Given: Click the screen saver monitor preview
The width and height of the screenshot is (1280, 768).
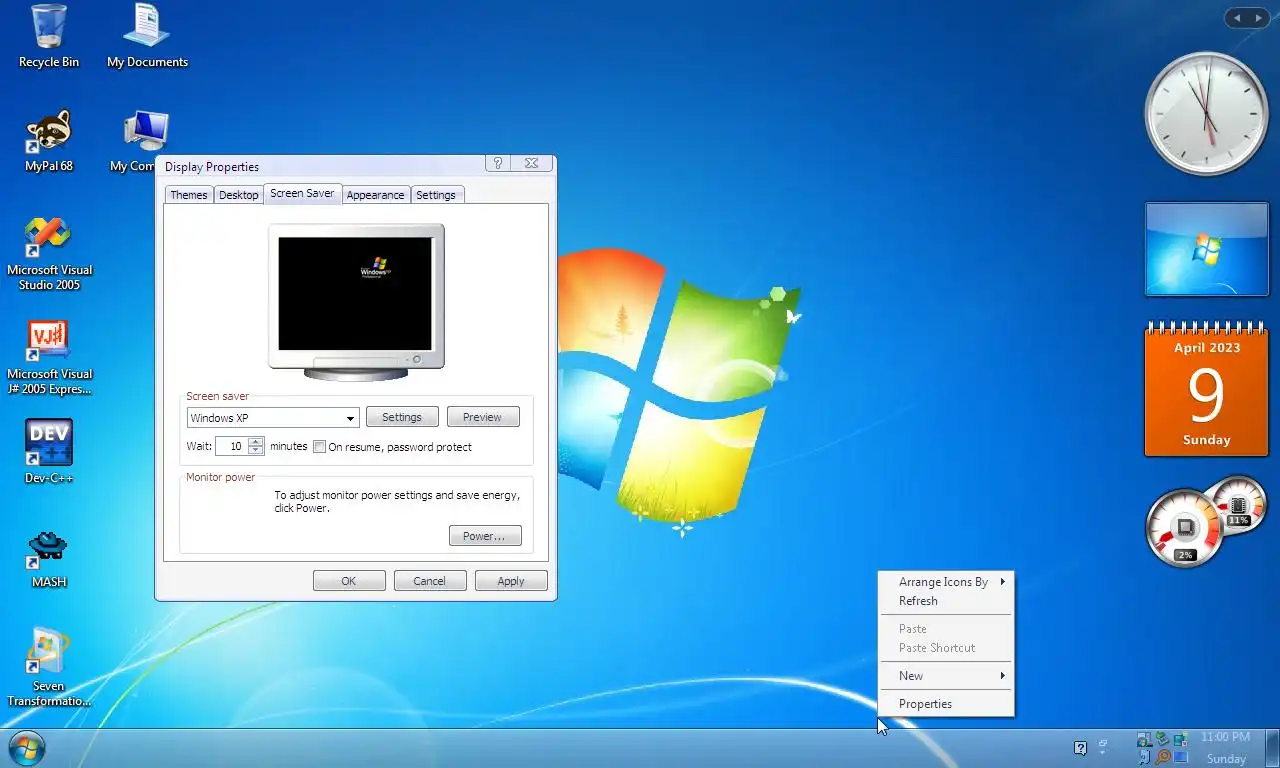Looking at the screenshot, I should (x=356, y=300).
